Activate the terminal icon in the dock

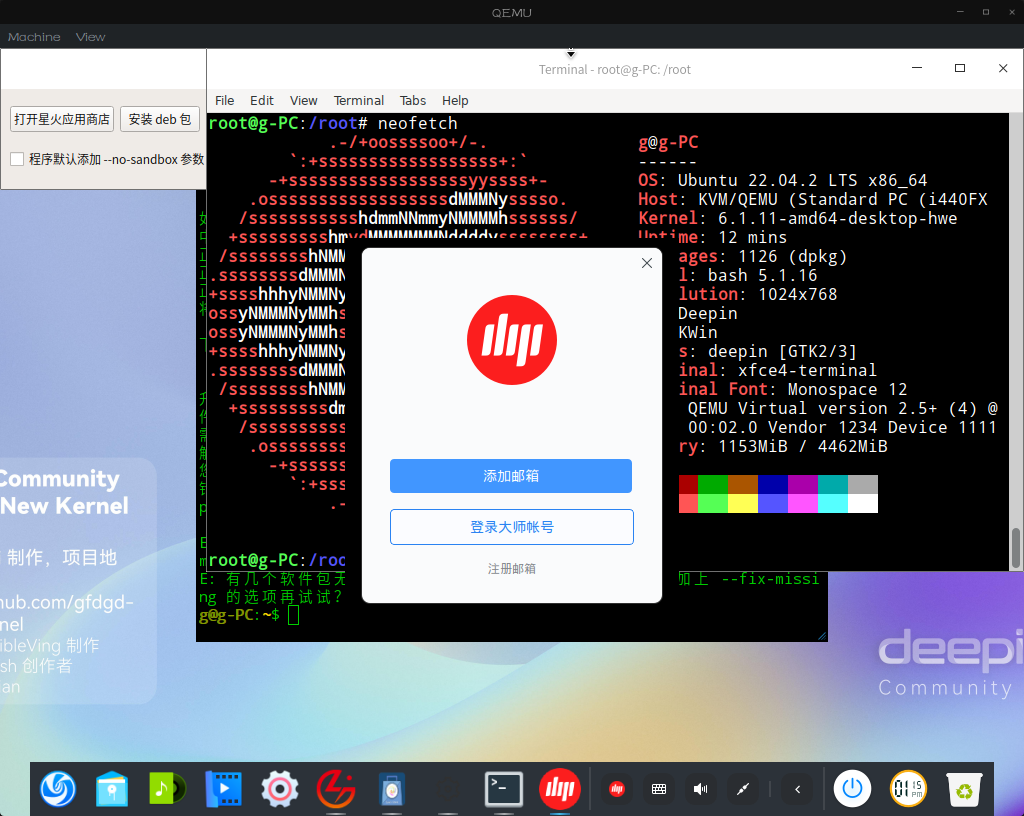(x=504, y=789)
